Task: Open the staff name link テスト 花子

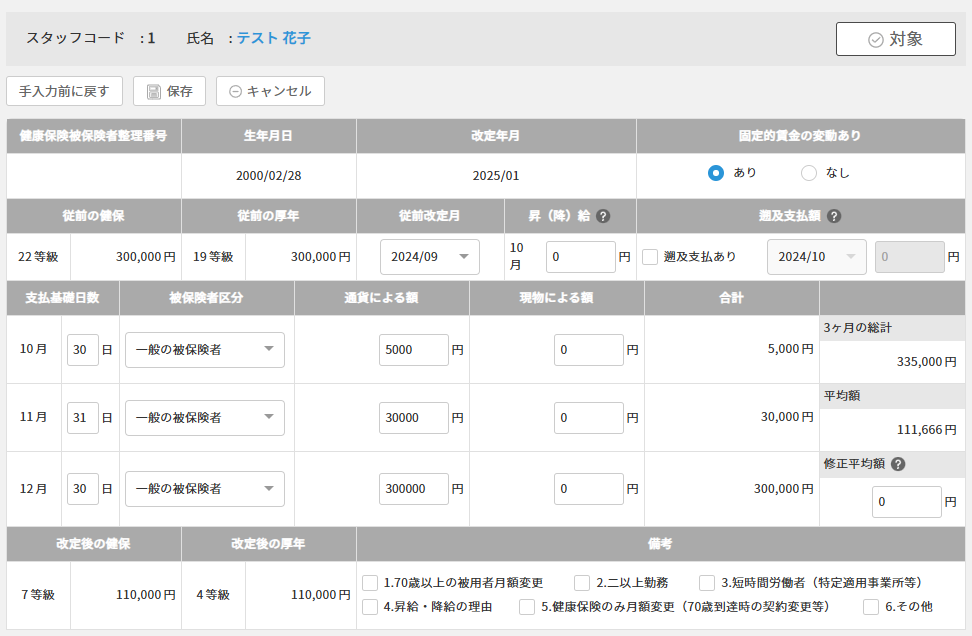Action: click(x=273, y=39)
